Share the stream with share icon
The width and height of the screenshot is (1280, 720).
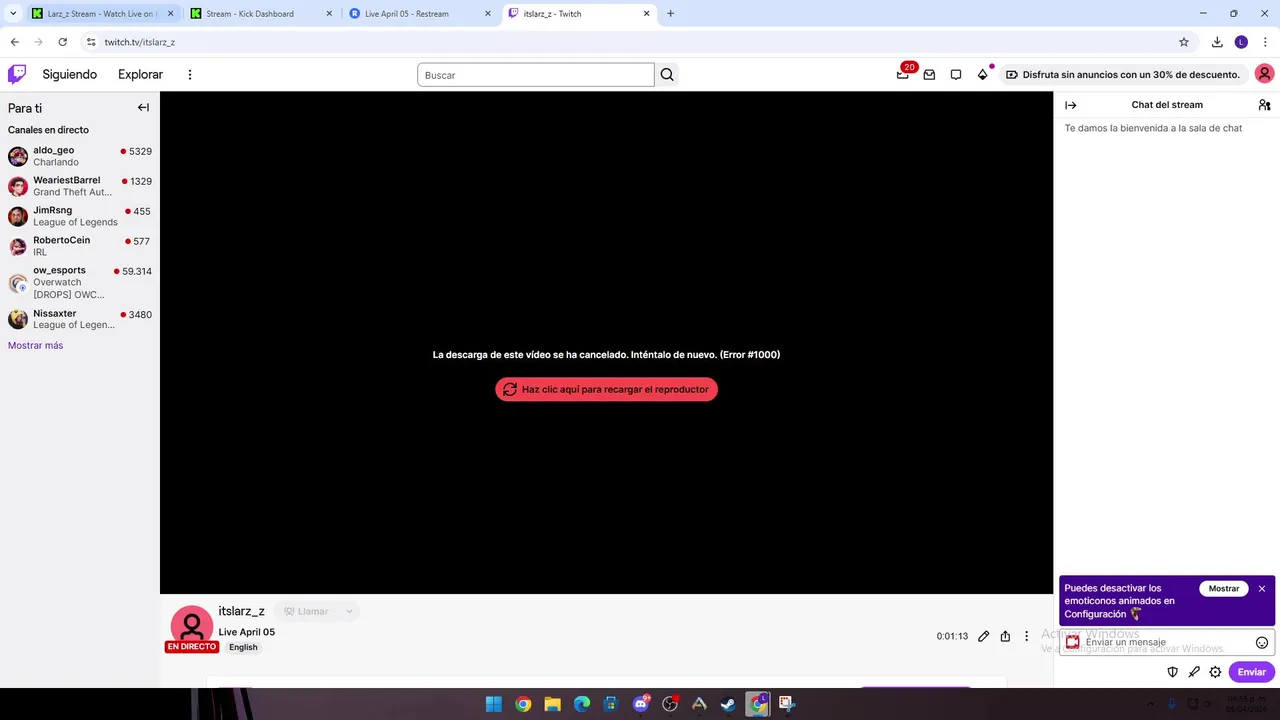[1005, 636]
